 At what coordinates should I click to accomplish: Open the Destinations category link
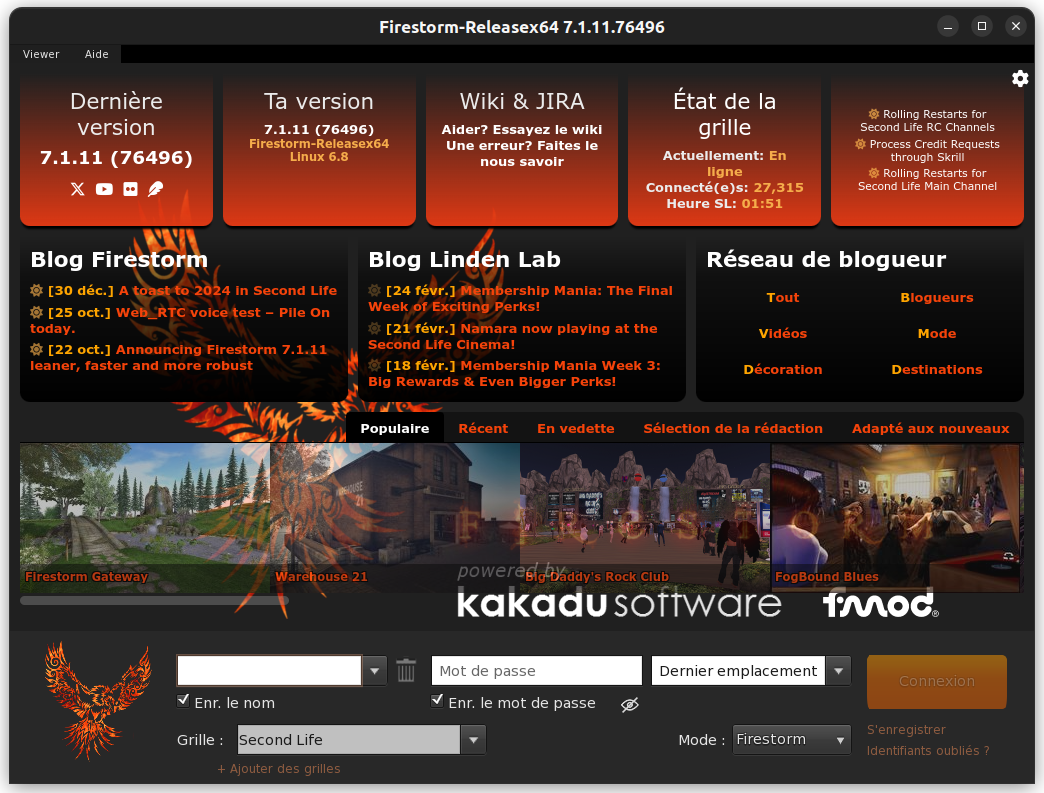coord(937,370)
